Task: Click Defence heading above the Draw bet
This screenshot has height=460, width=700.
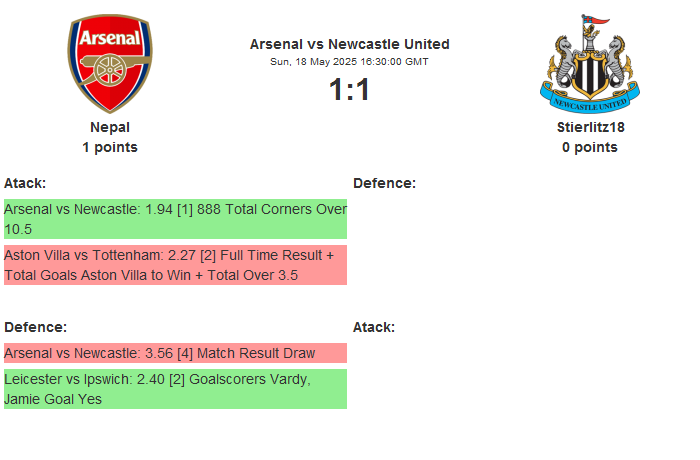Action: coord(35,327)
